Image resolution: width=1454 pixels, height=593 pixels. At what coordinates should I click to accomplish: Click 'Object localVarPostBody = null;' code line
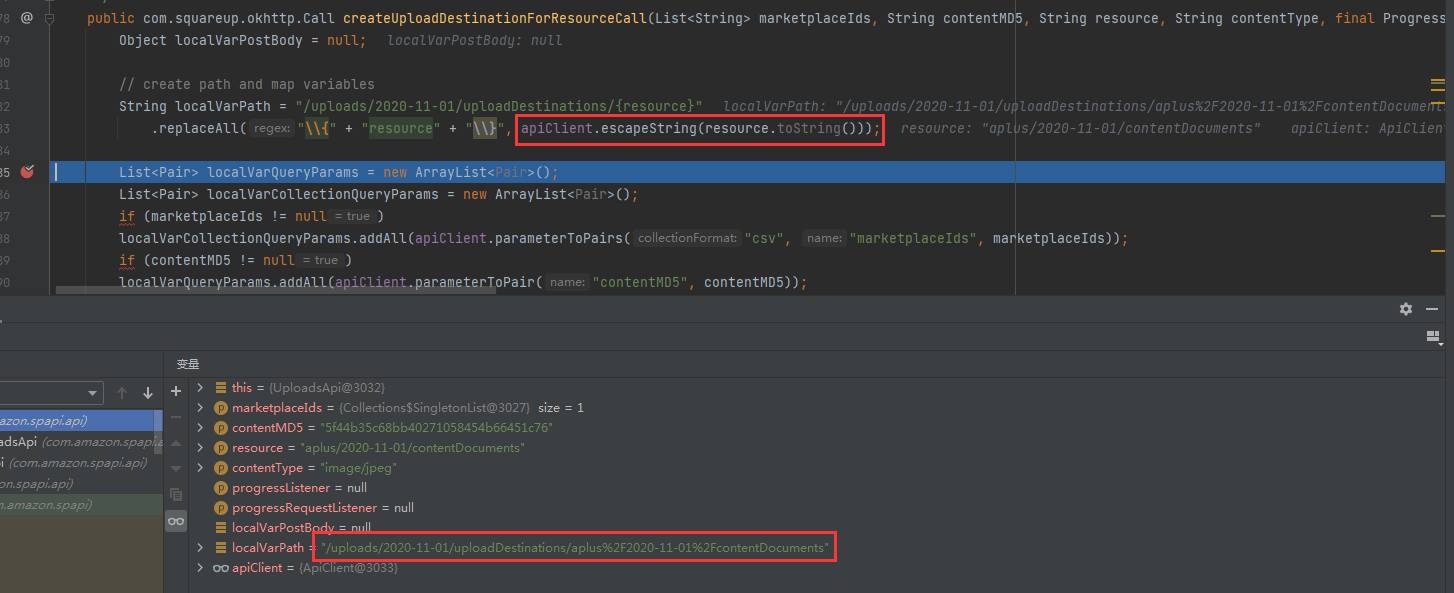click(242, 40)
